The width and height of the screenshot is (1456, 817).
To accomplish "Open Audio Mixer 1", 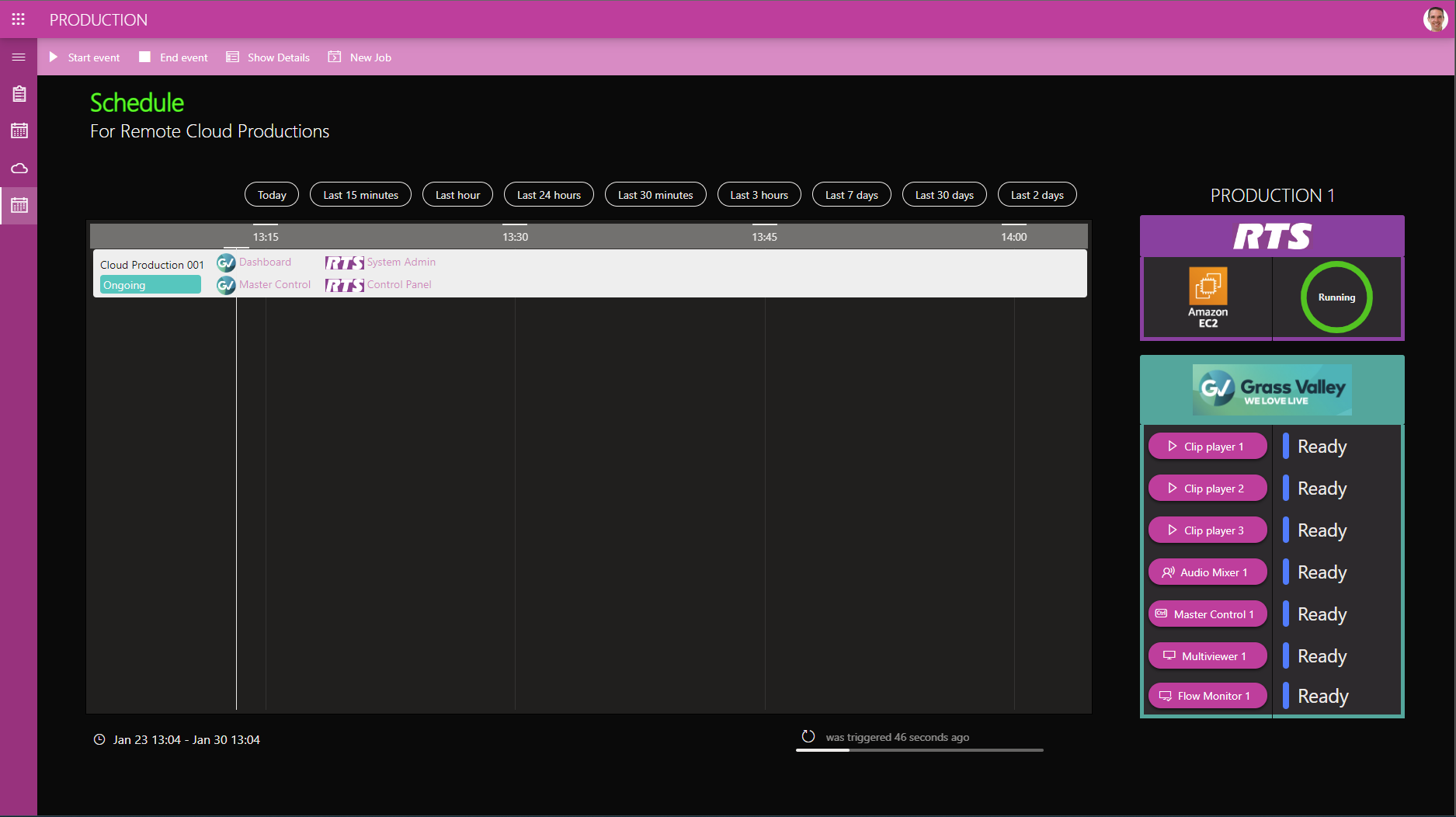I will (1208, 572).
